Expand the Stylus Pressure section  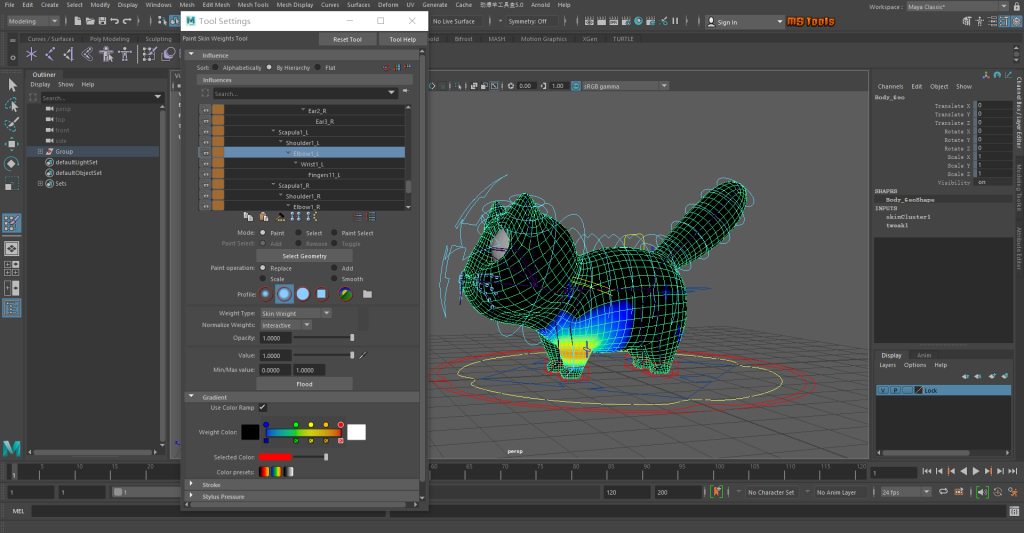pyautogui.click(x=191, y=496)
